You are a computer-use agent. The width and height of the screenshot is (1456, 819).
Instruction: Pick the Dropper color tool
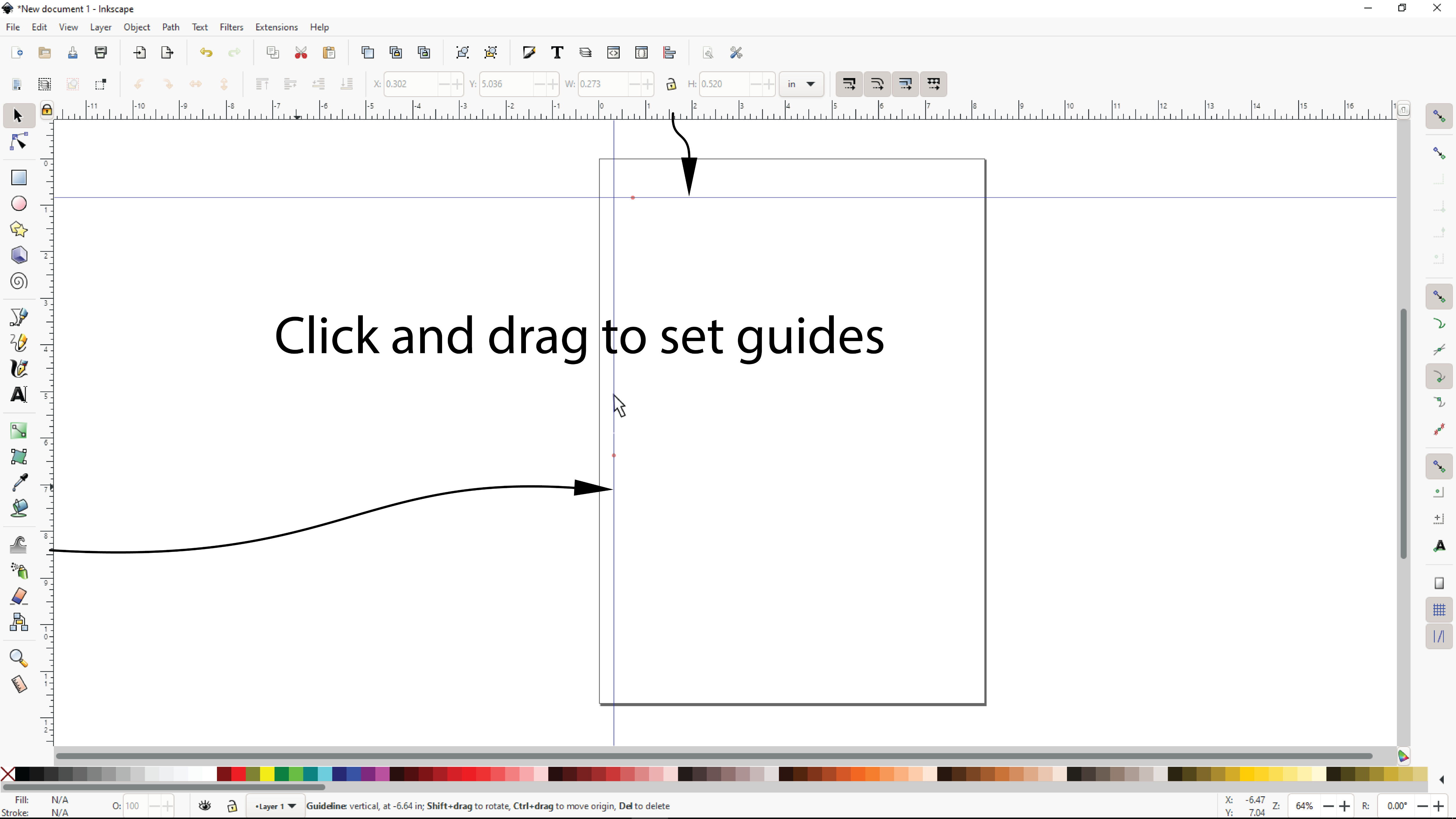19,483
